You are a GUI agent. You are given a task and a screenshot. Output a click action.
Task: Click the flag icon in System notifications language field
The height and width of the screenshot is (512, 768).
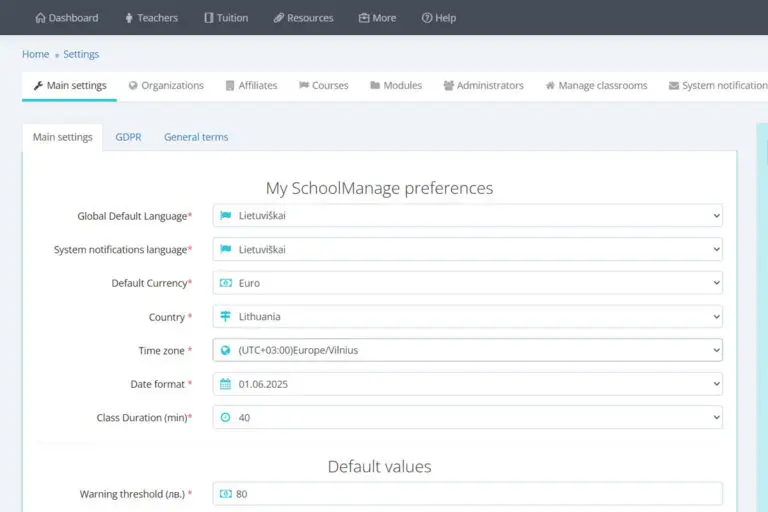point(225,249)
